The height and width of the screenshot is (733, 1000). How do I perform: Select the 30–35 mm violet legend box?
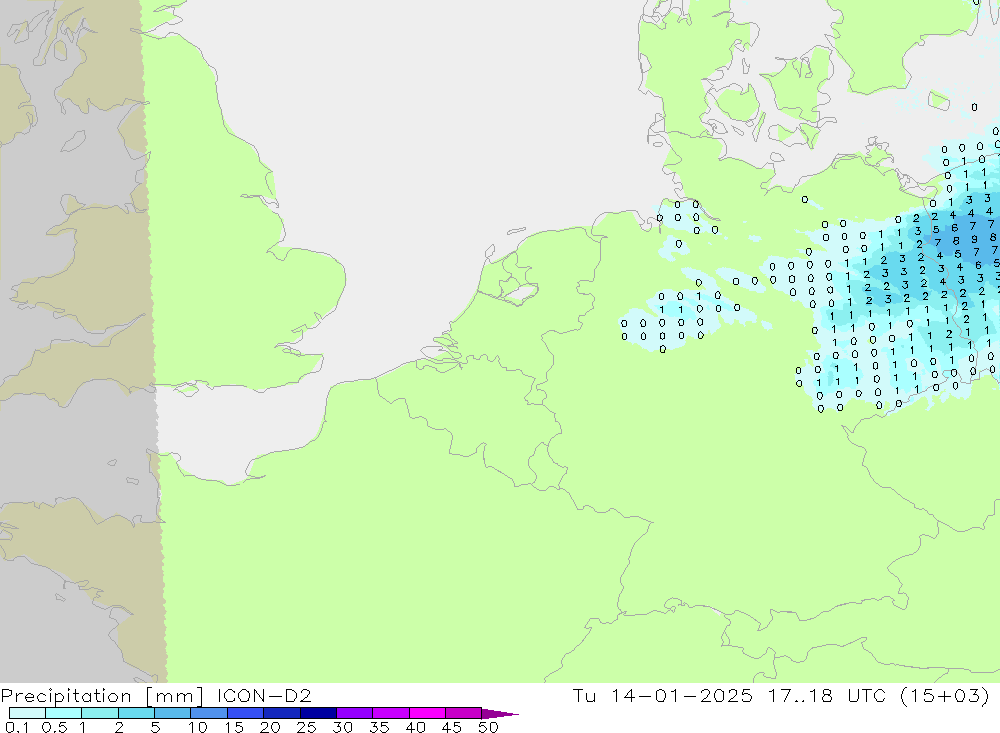tap(355, 713)
